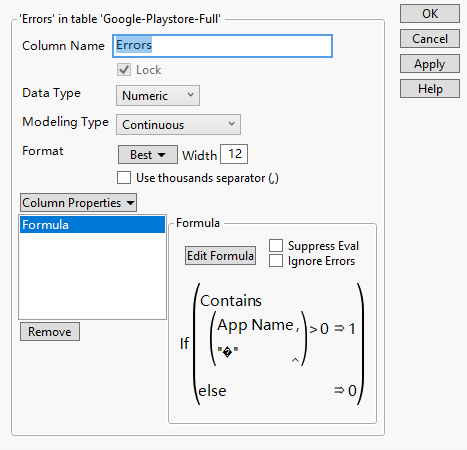Click Edit Formula button

pyautogui.click(x=220, y=256)
